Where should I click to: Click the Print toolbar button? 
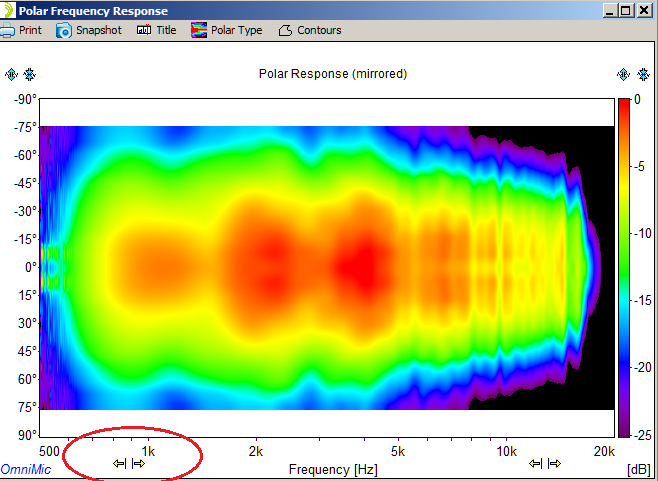pos(21,30)
